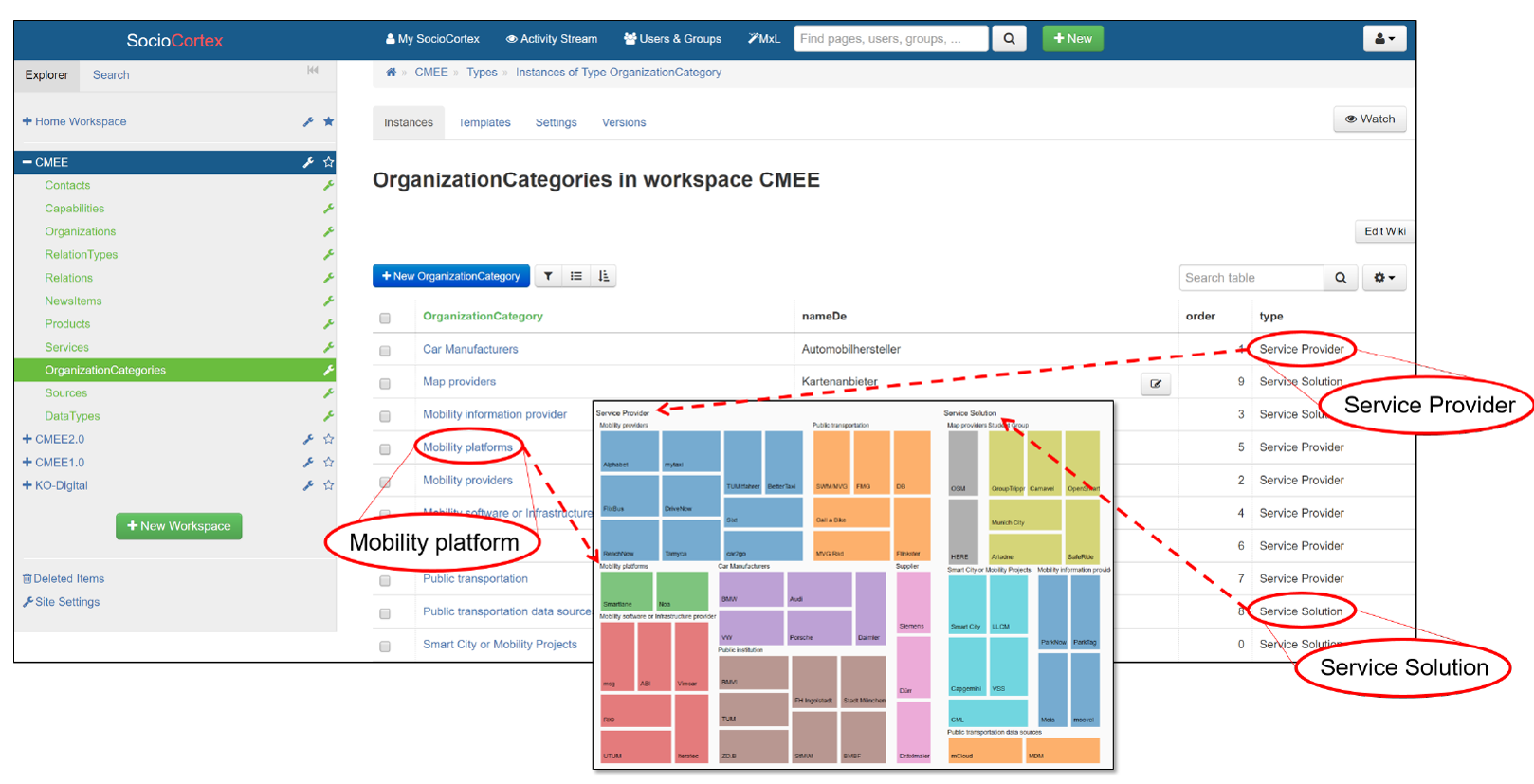Click wrench icon next to RelationTypes
Screen dimensions: 1534x784
pyautogui.click(x=328, y=255)
